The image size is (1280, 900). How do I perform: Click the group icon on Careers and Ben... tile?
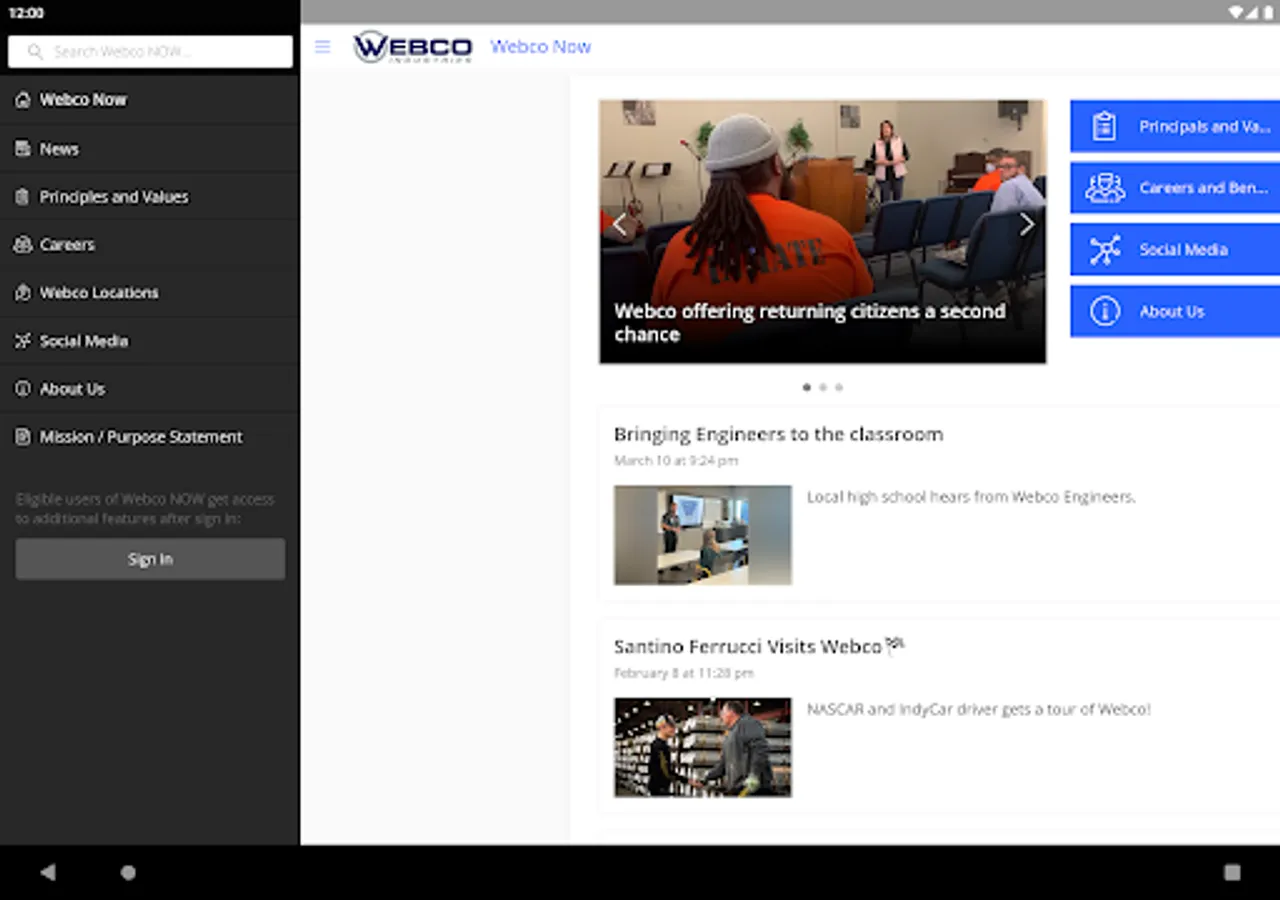point(1104,188)
